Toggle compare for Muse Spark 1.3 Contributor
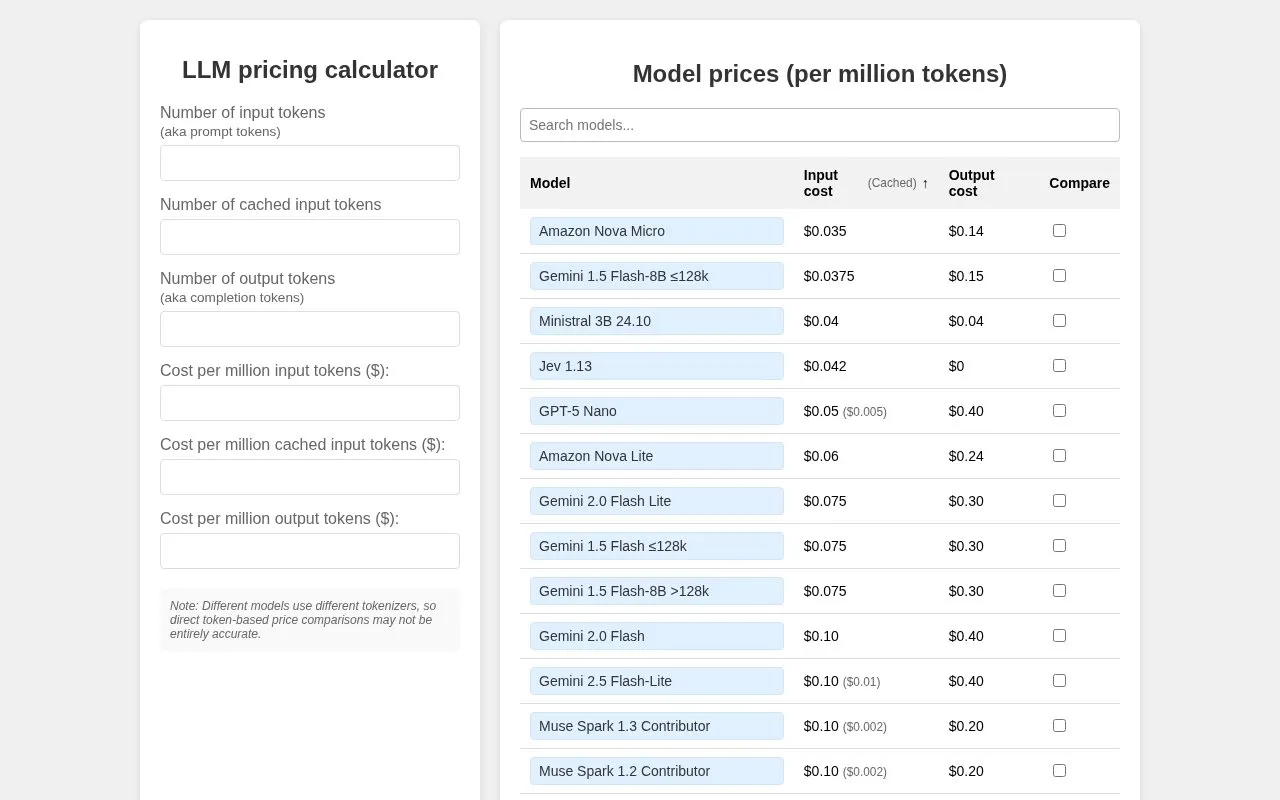This screenshot has height=800, width=1280. (x=1059, y=726)
